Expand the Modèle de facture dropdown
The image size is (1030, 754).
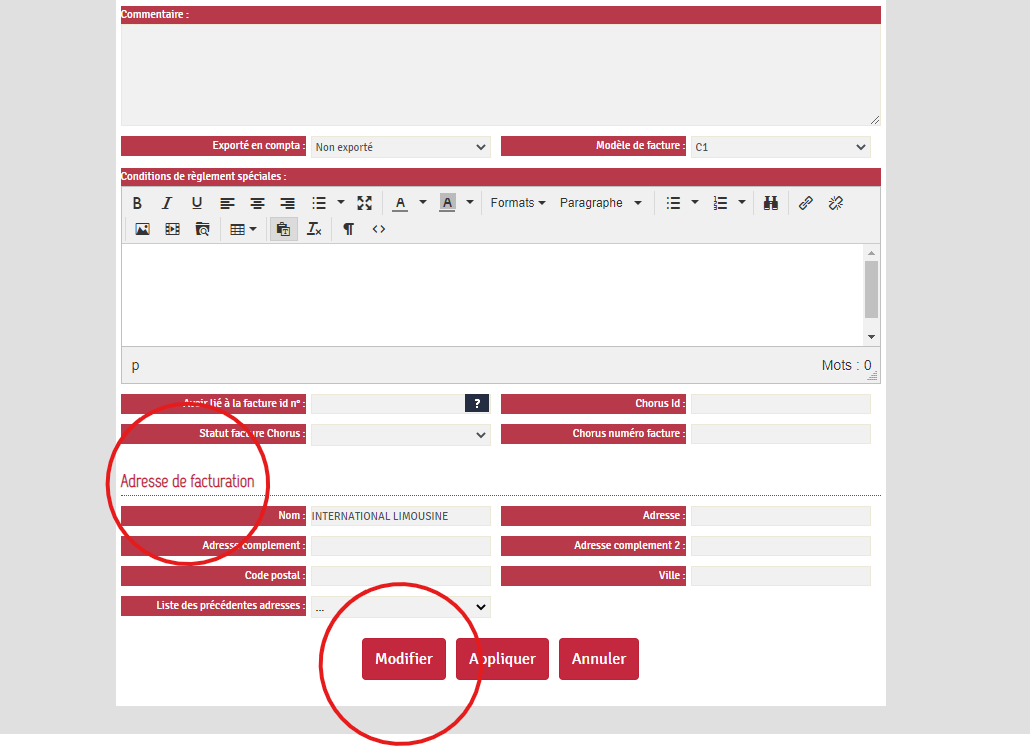[x=780, y=147]
